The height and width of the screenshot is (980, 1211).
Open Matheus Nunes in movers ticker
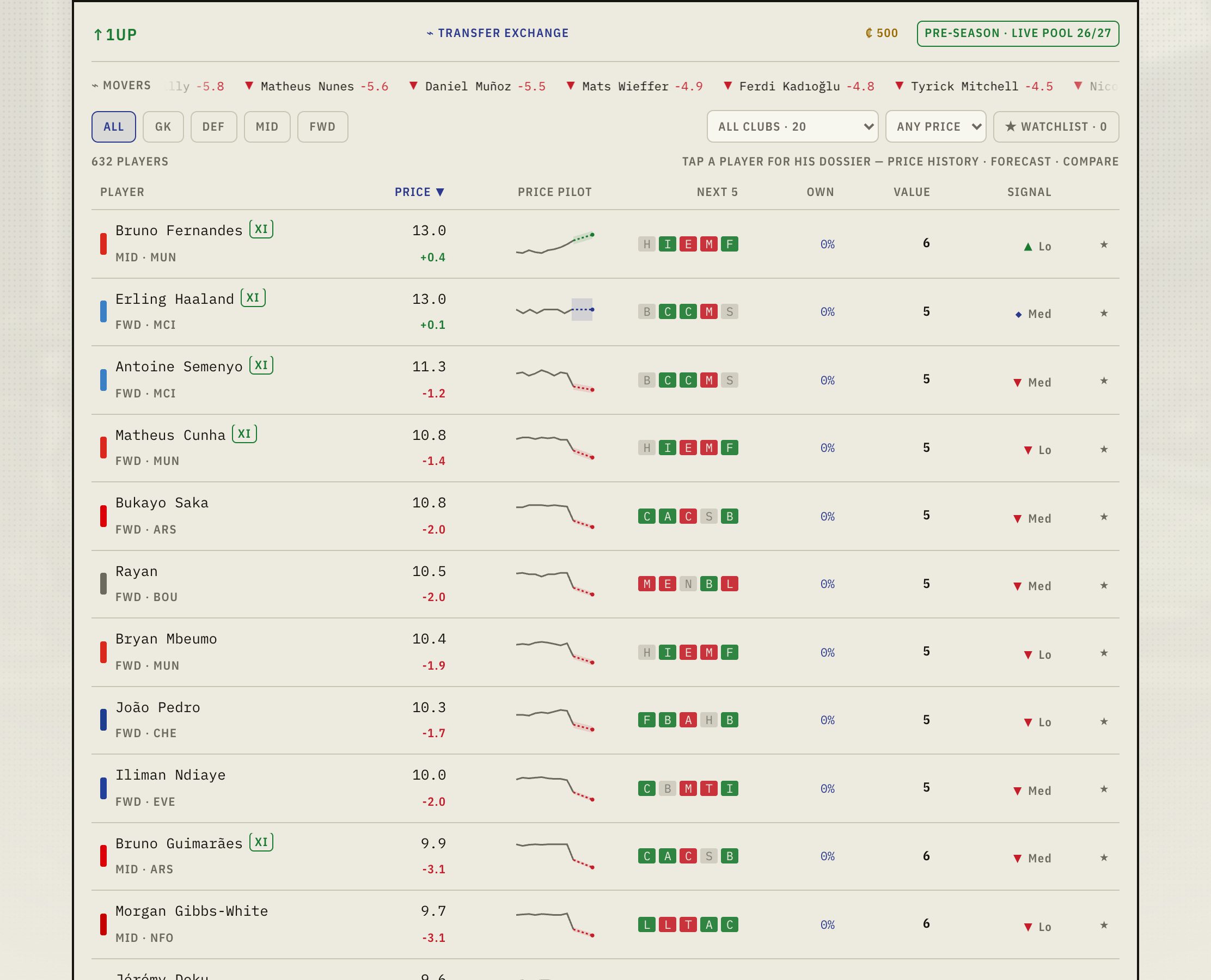(x=317, y=86)
